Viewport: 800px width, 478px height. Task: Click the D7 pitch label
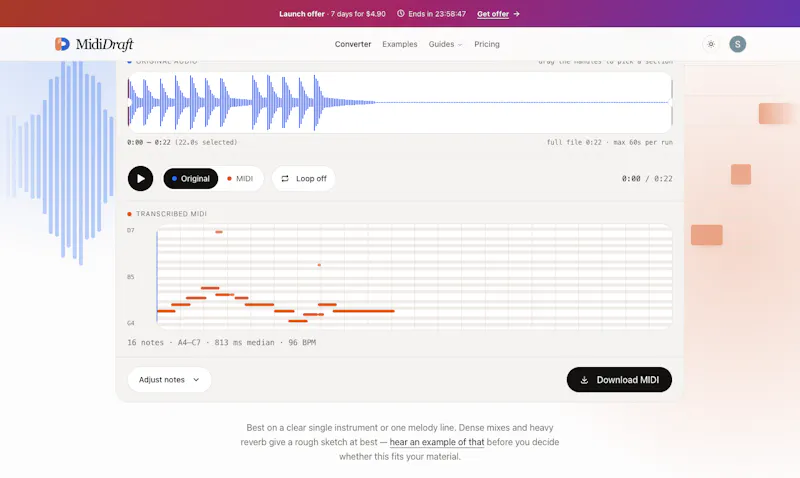point(131,230)
